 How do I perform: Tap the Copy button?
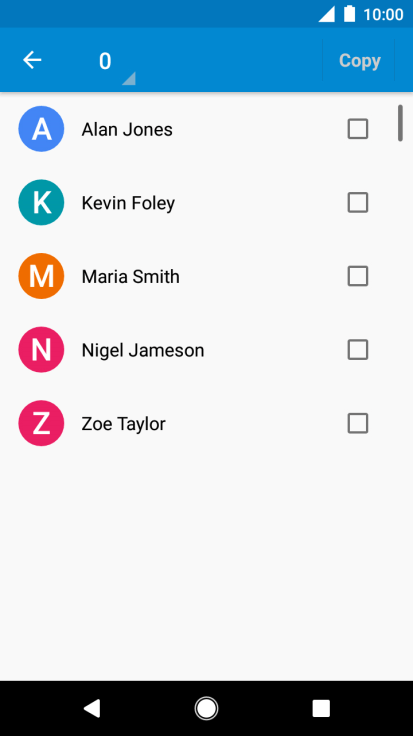point(359,61)
